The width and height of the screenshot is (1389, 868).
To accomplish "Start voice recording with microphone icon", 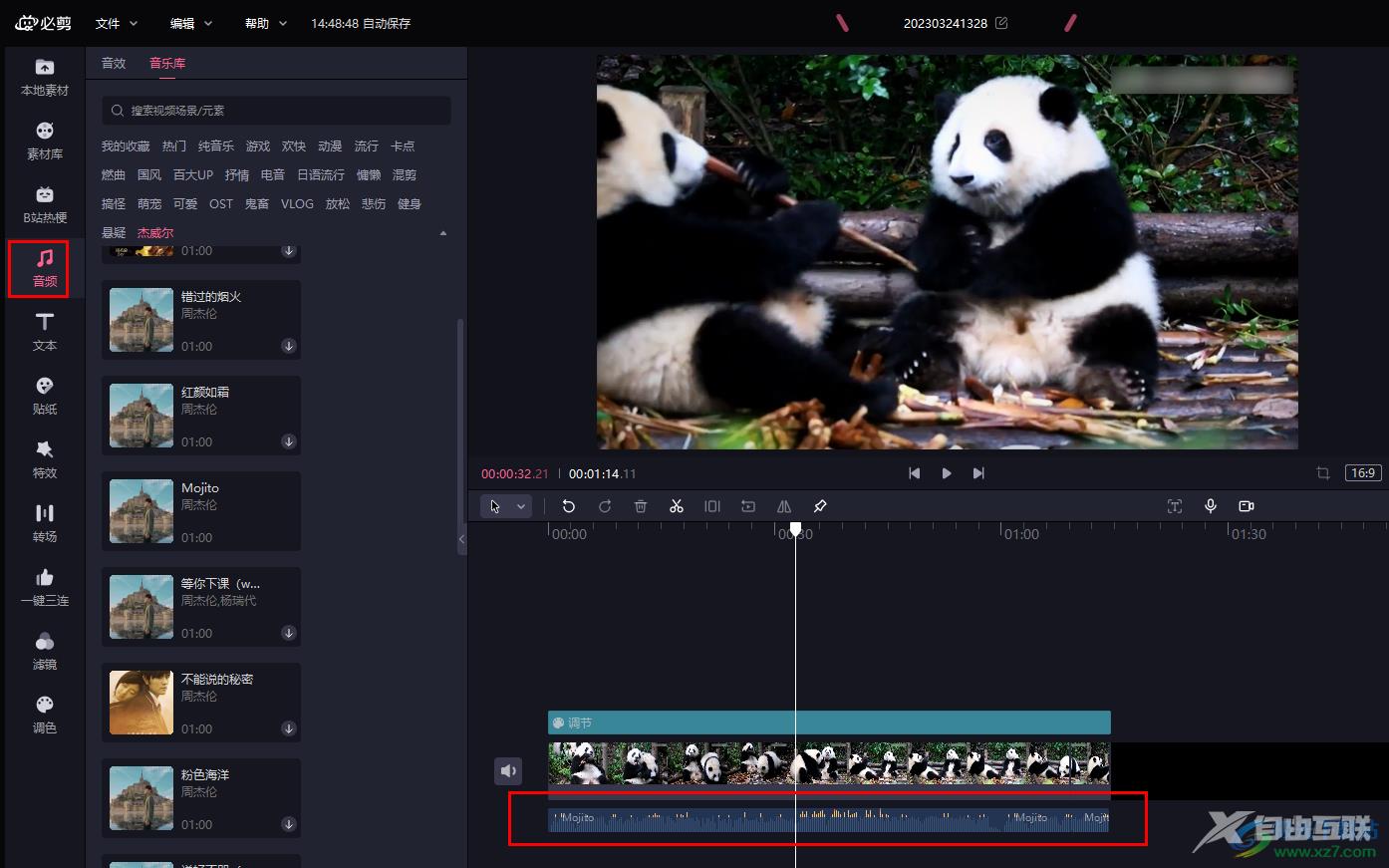I will coord(1211,506).
